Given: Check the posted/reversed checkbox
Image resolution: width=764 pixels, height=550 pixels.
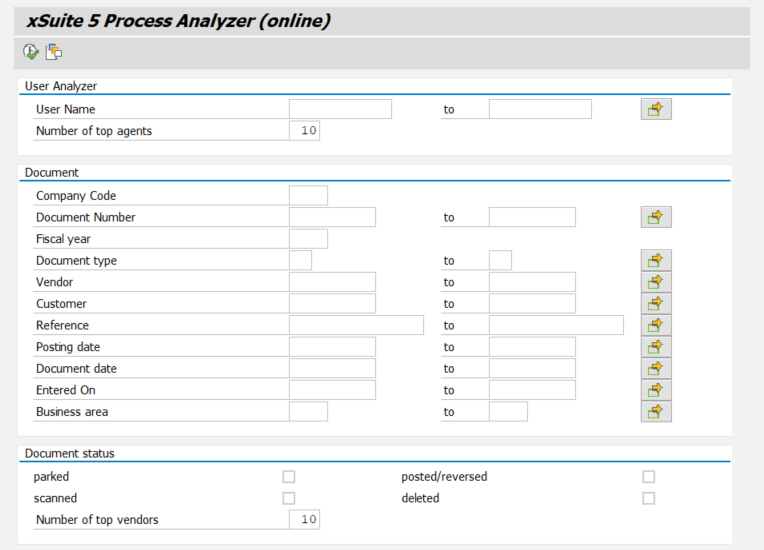Looking at the screenshot, I should [x=649, y=476].
